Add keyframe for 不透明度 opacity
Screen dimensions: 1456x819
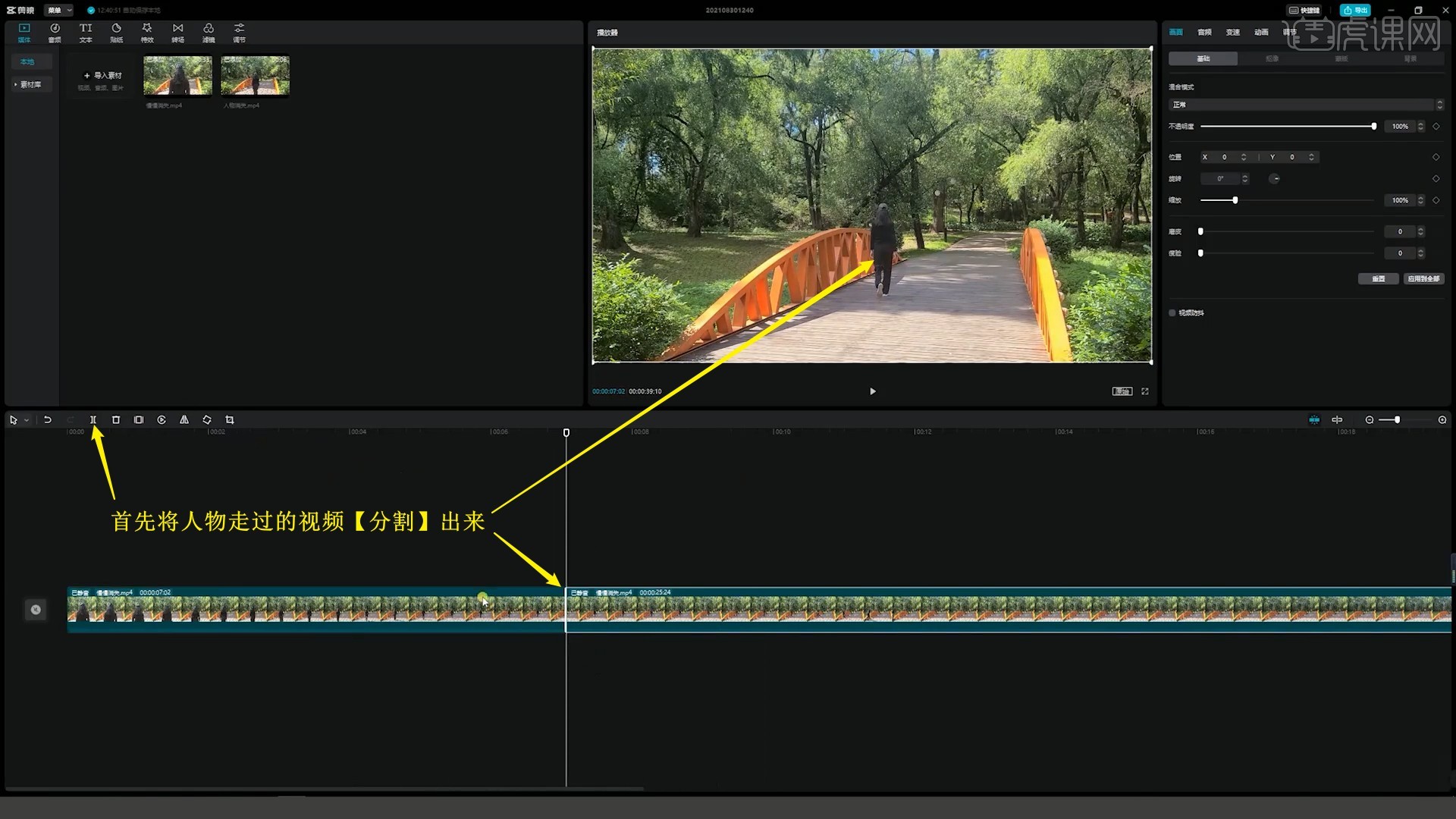tap(1436, 127)
